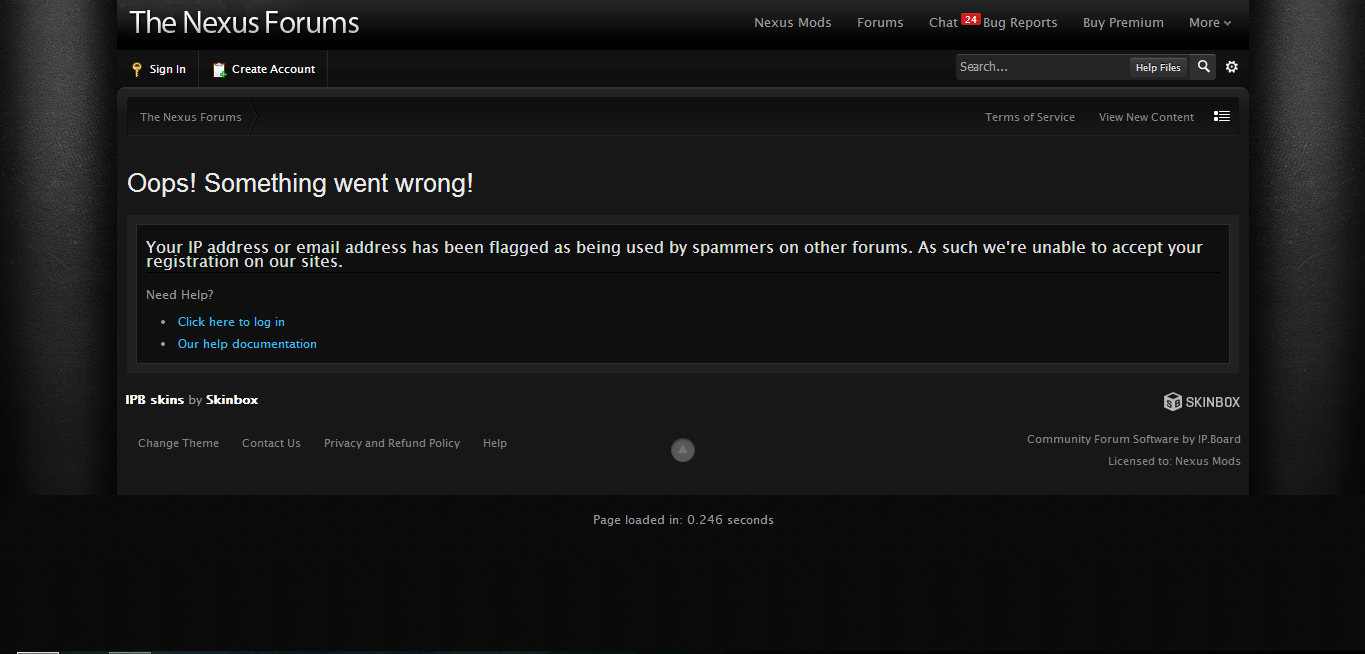Open the Help Files search filter
Image resolution: width=1365 pixels, height=654 pixels.
pos(1158,67)
